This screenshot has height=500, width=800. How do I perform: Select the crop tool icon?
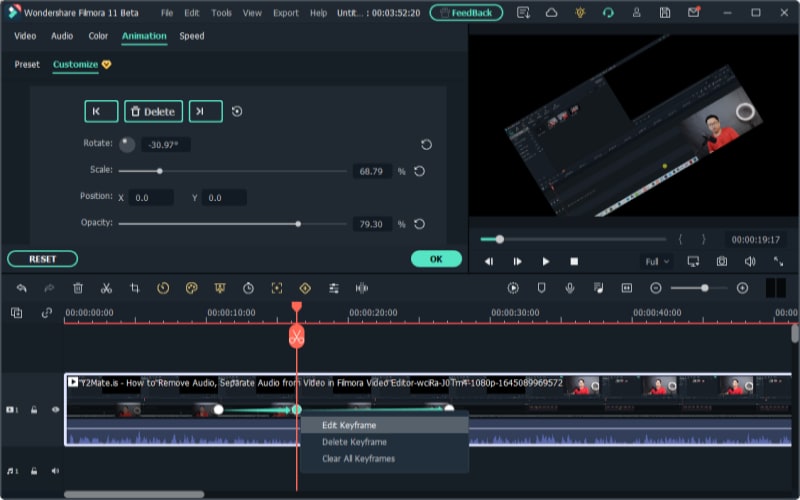click(135, 288)
